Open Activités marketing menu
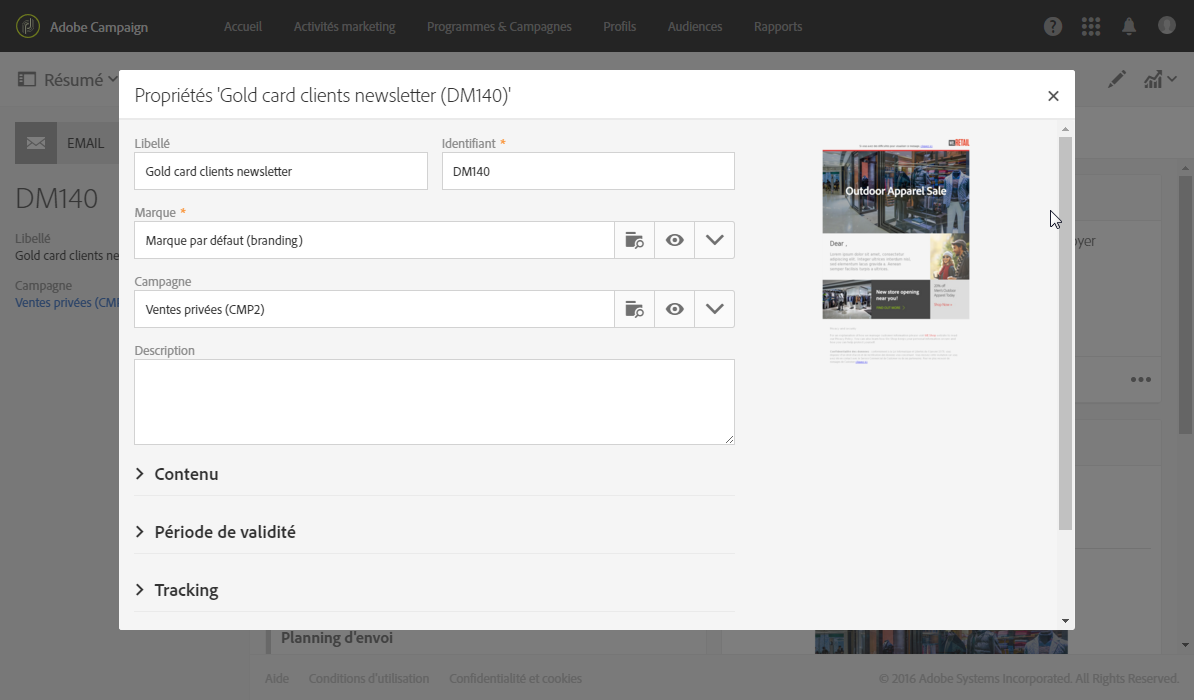Image resolution: width=1194 pixels, height=700 pixels. coord(344,27)
